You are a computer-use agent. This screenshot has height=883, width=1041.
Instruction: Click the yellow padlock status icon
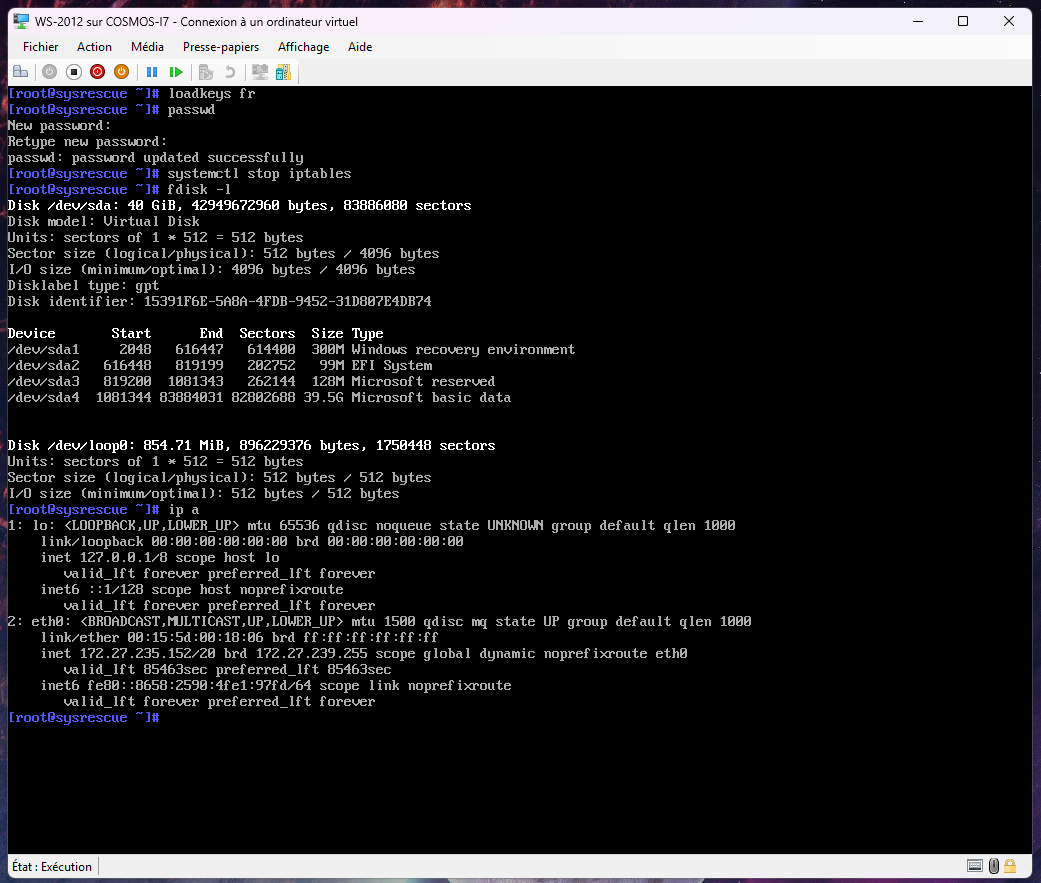(1010, 866)
